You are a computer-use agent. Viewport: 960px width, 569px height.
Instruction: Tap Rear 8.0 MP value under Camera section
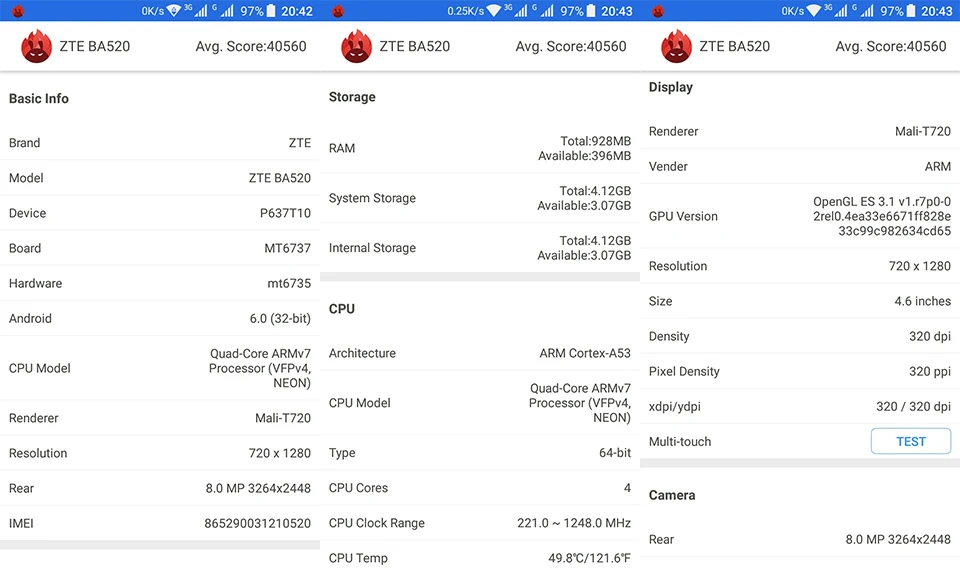(898, 540)
